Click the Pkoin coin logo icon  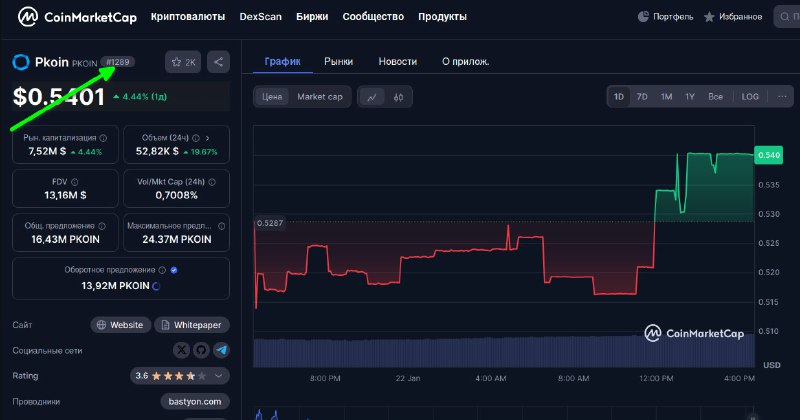pyautogui.click(x=21, y=62)
